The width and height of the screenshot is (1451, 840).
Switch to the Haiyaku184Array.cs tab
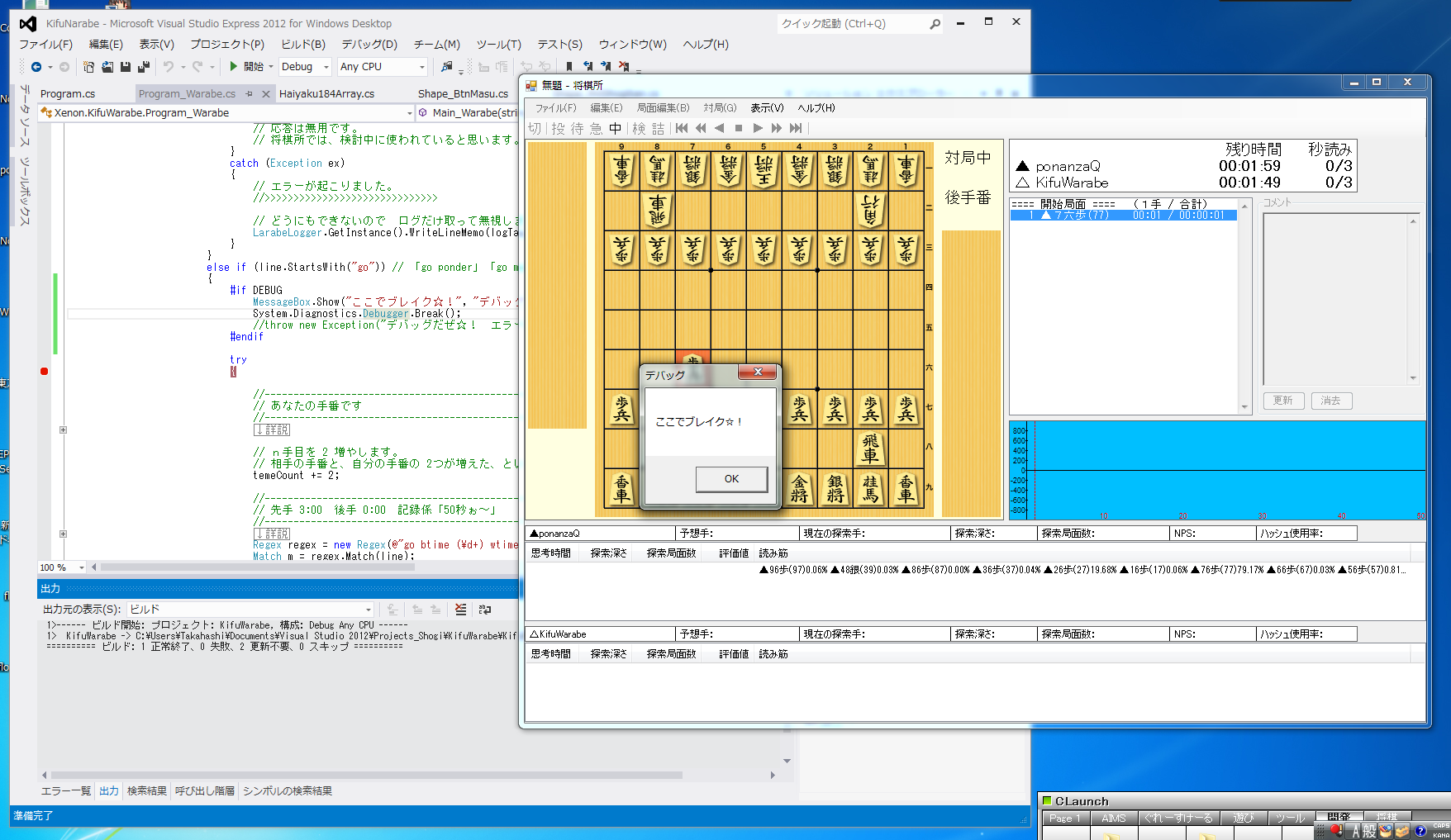click(x=326, y=94)
